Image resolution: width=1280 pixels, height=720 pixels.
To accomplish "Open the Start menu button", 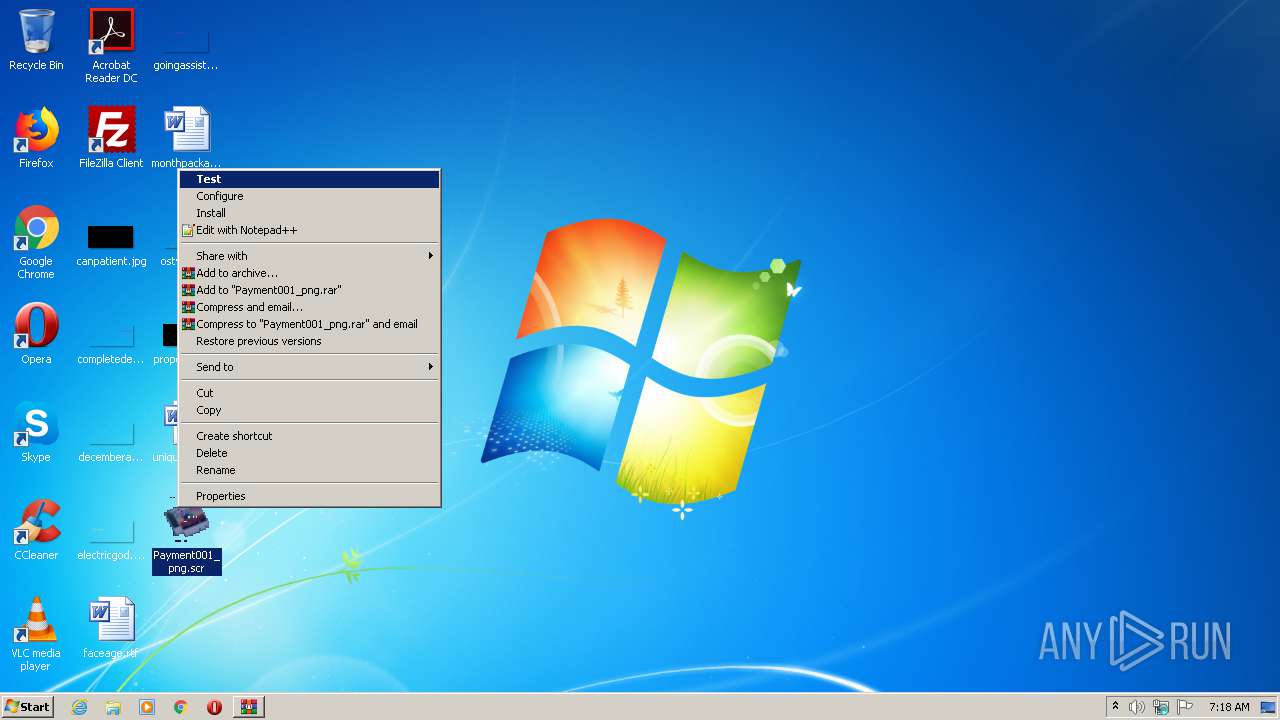I will 27,707.
